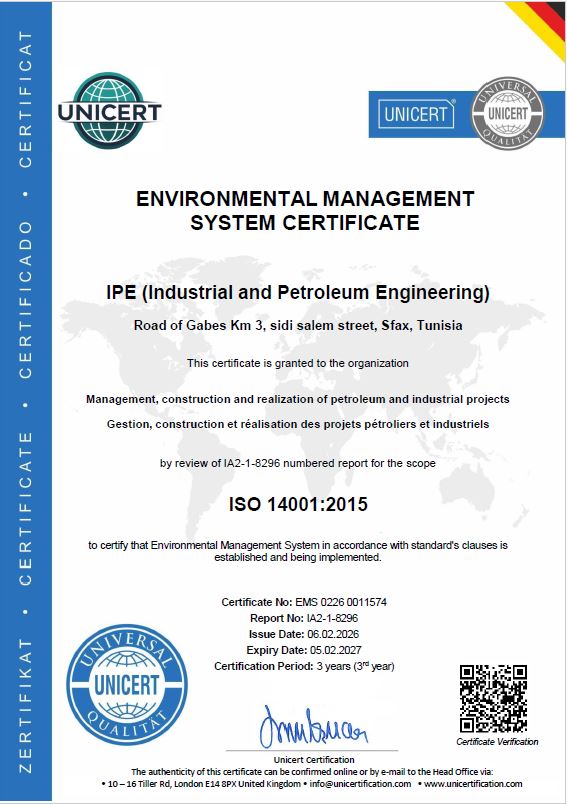Viewport: 567px width, 804px height.
Task: Click the blue UNICERT Universal Qualität stamp
Action: point(126,684)
